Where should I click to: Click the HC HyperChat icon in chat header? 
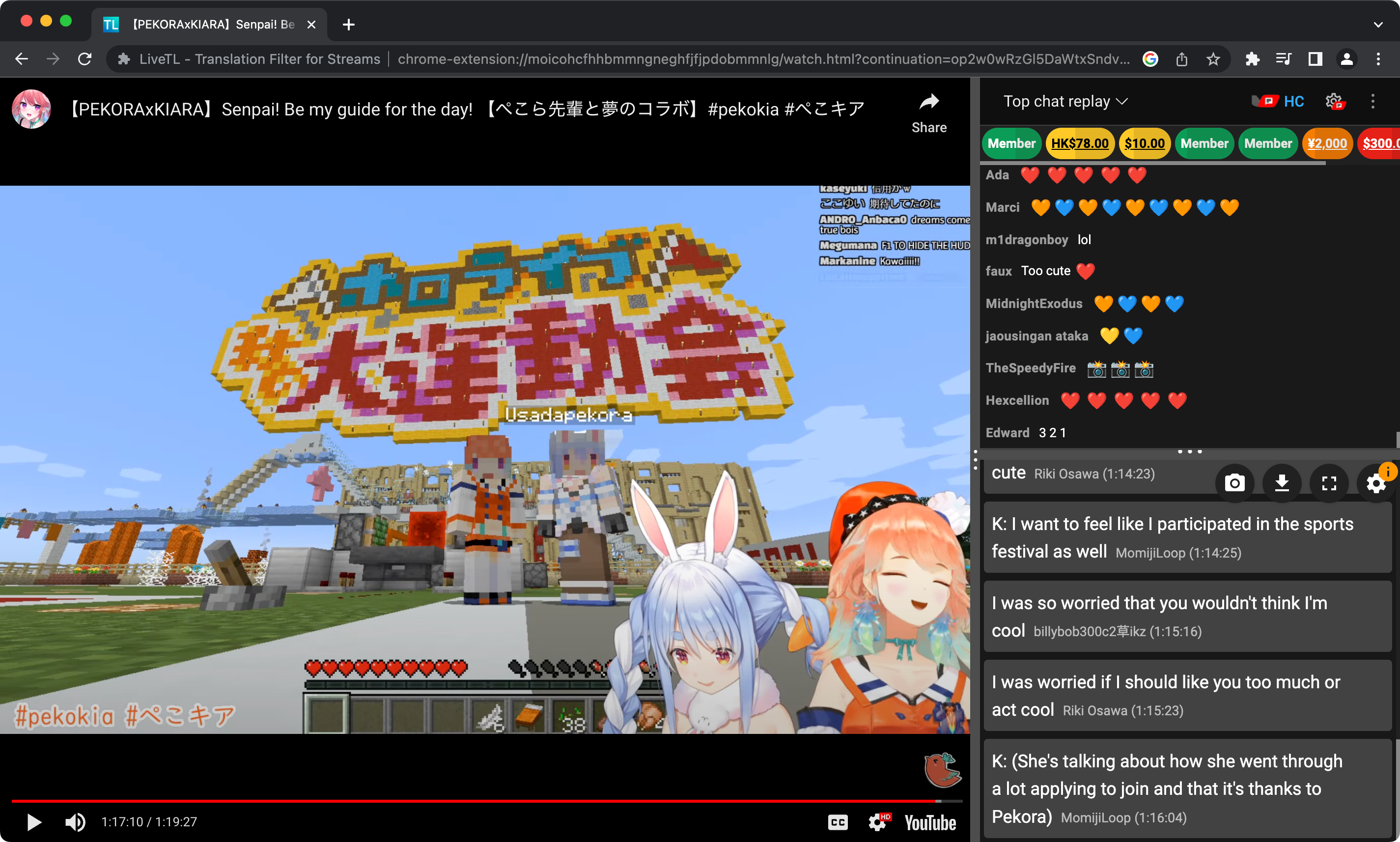pyautogui.click(x=1277, y=100)
